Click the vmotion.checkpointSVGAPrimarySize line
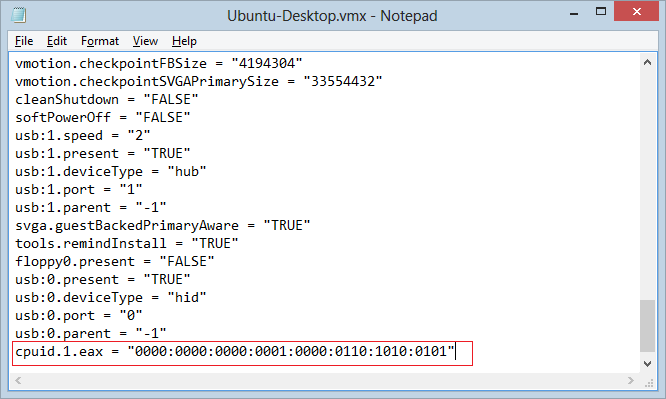666x399 pixels. click(x=198, y=82)
